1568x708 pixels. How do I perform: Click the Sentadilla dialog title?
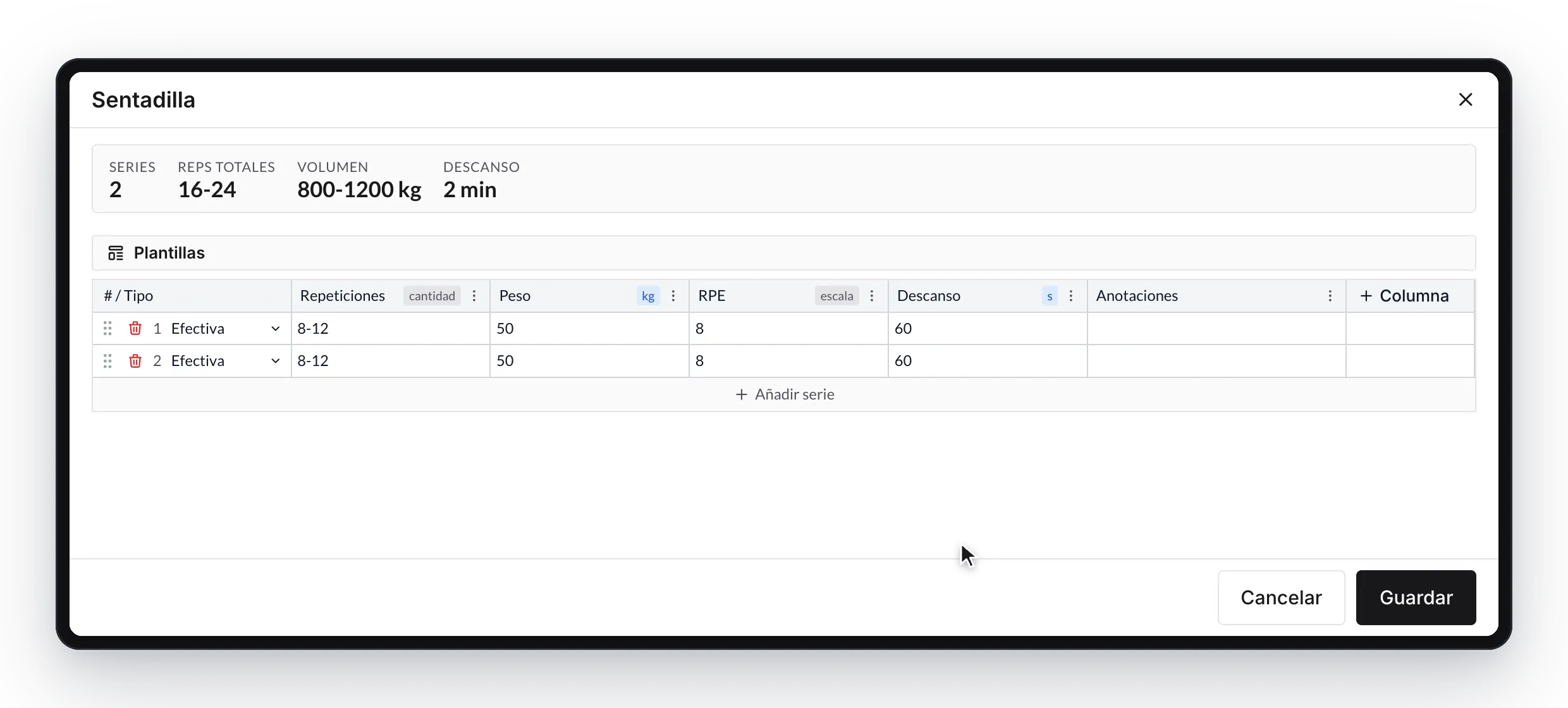click(x=144, y=100)
